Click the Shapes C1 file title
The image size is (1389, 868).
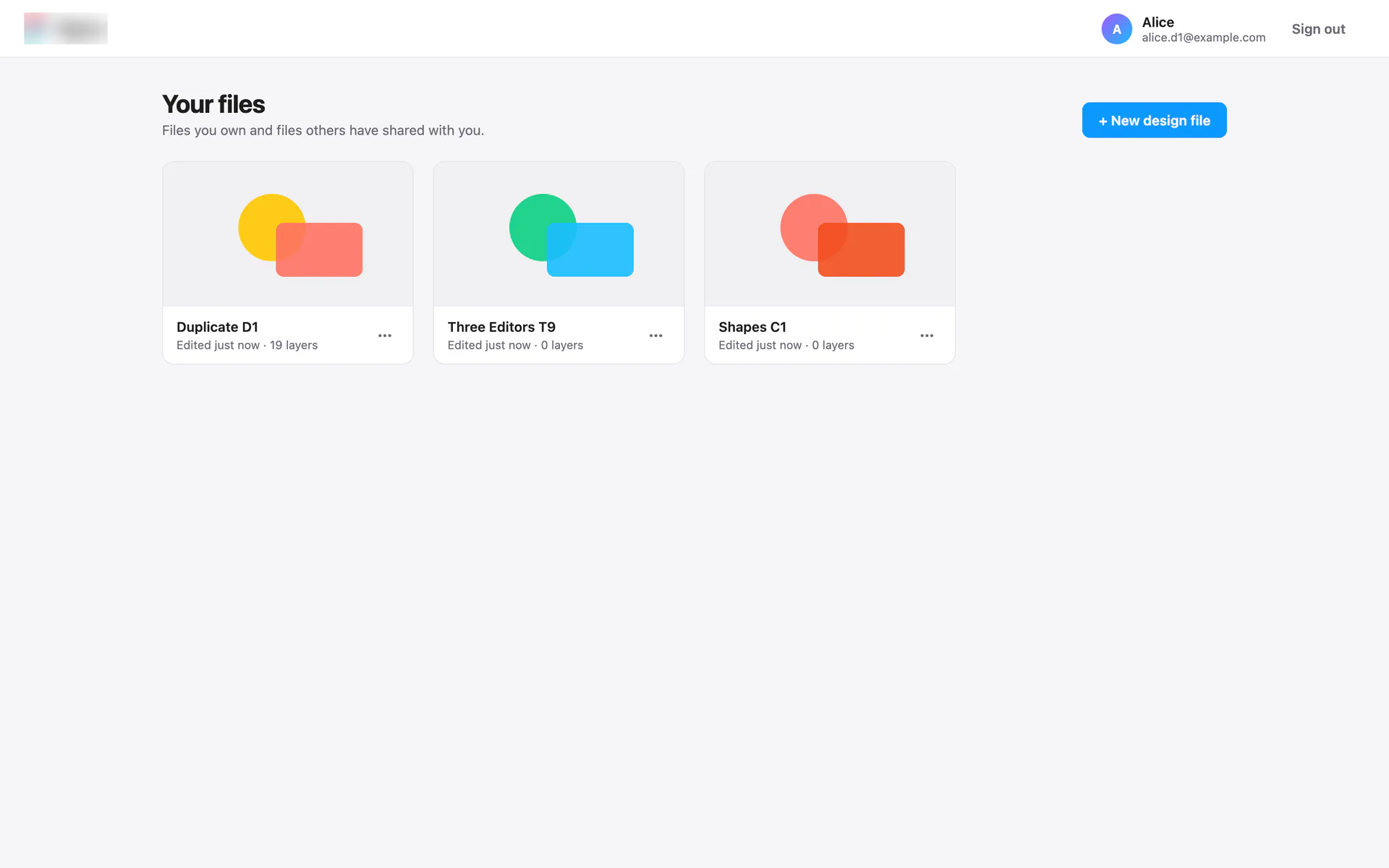pos(752,327)
